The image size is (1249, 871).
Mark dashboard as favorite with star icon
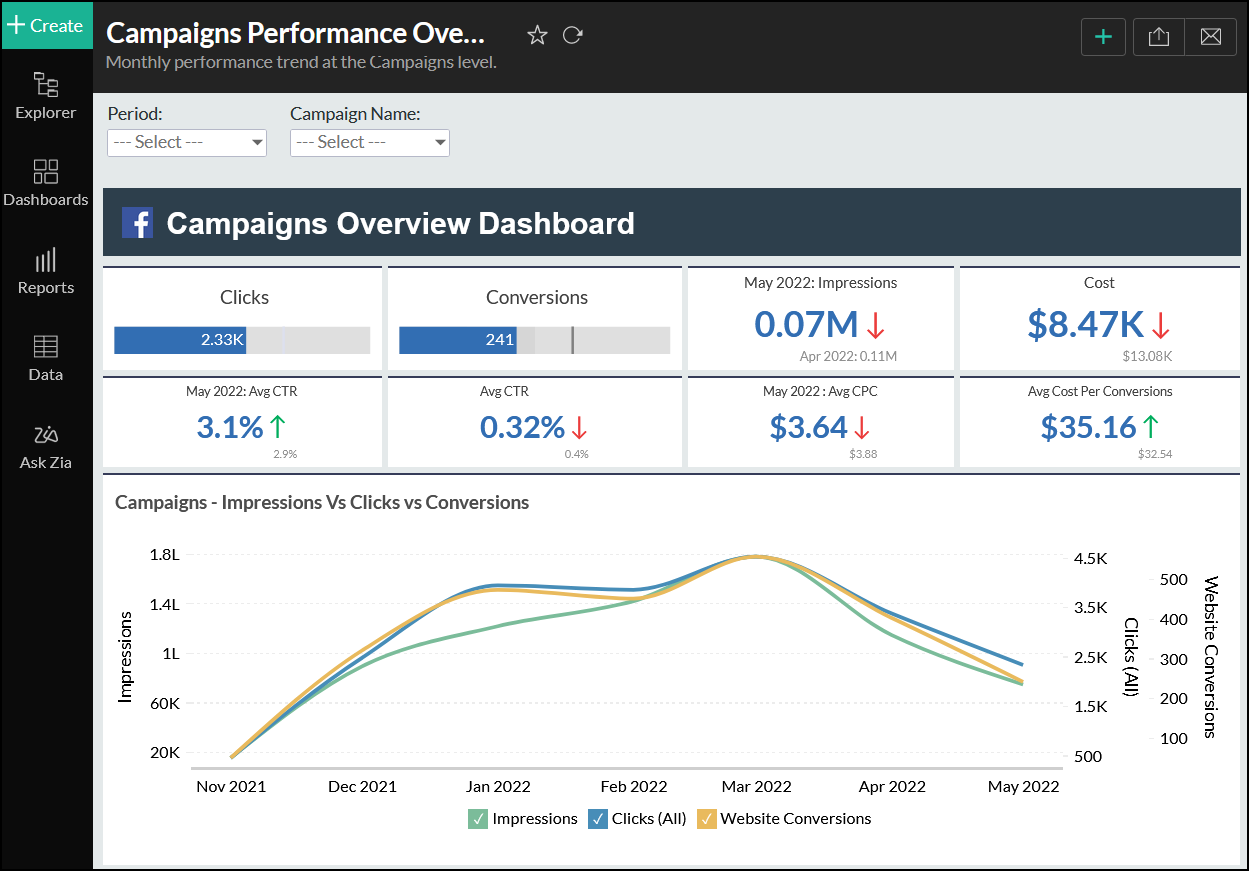pyautogui.click(x=537, y=36)
